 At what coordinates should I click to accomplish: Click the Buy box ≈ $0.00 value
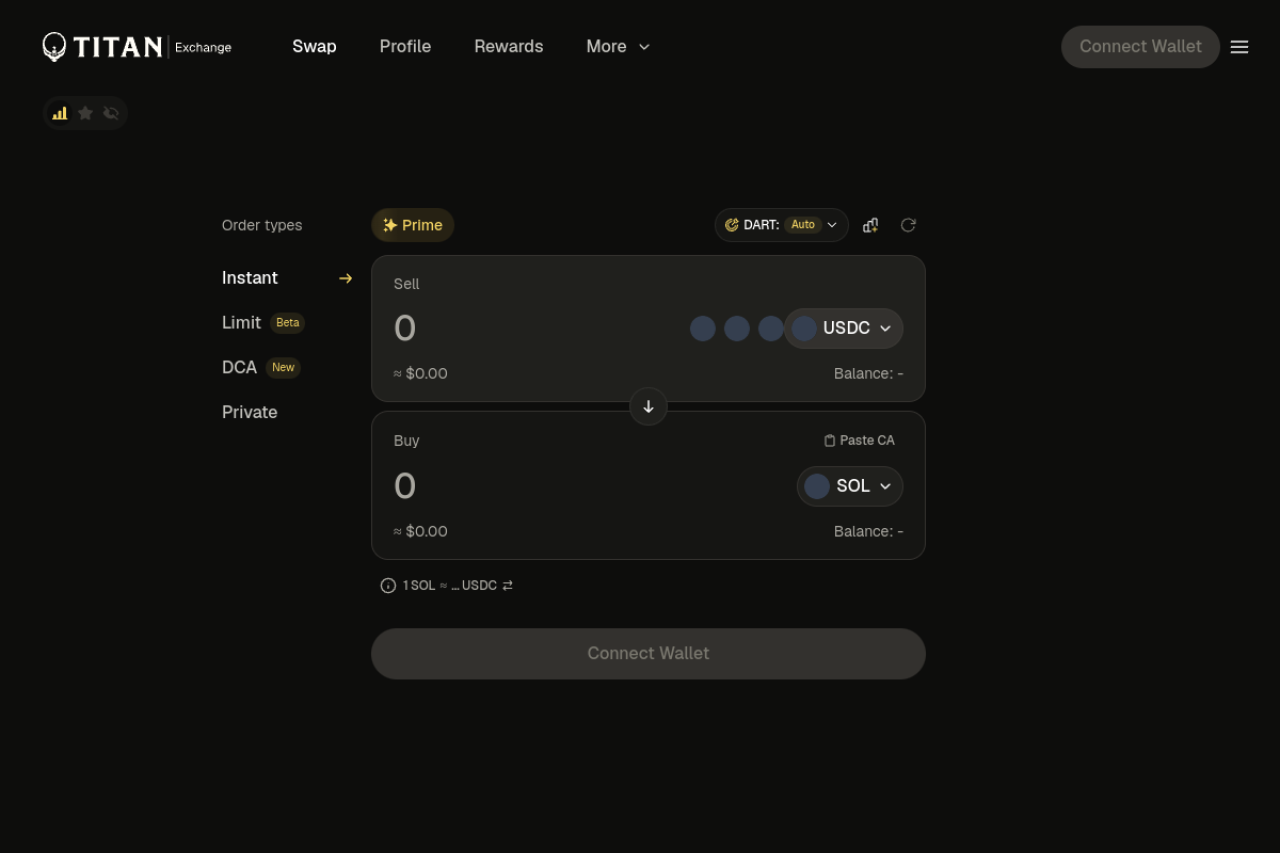(x=421, y=531)
